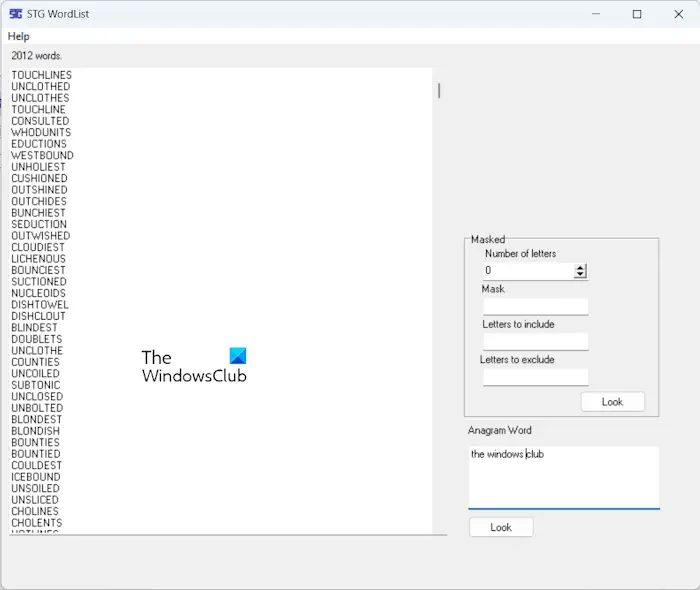The height and width of the screenshot is (590, 700).
Task: Click inside the Anagram Word text box
Action: click(x=564, y=477)
